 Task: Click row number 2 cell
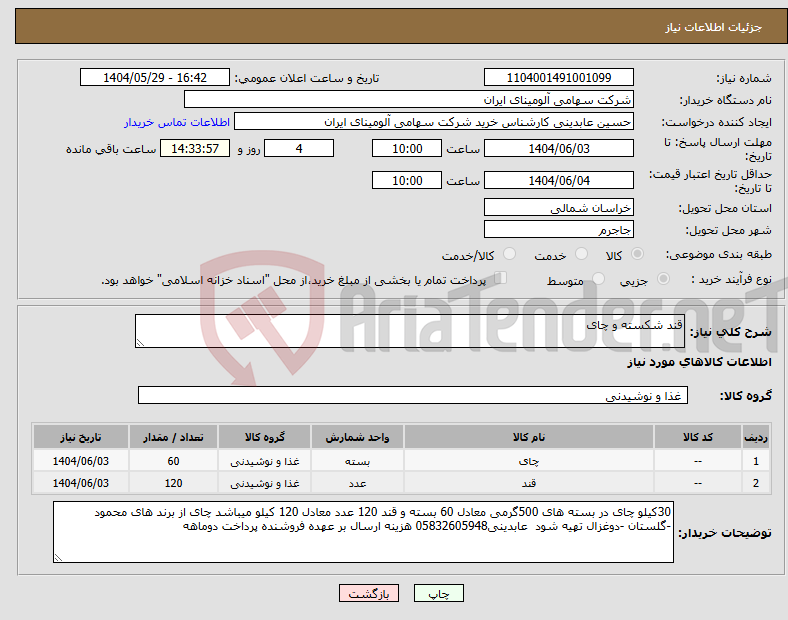(x=756, y=483)
